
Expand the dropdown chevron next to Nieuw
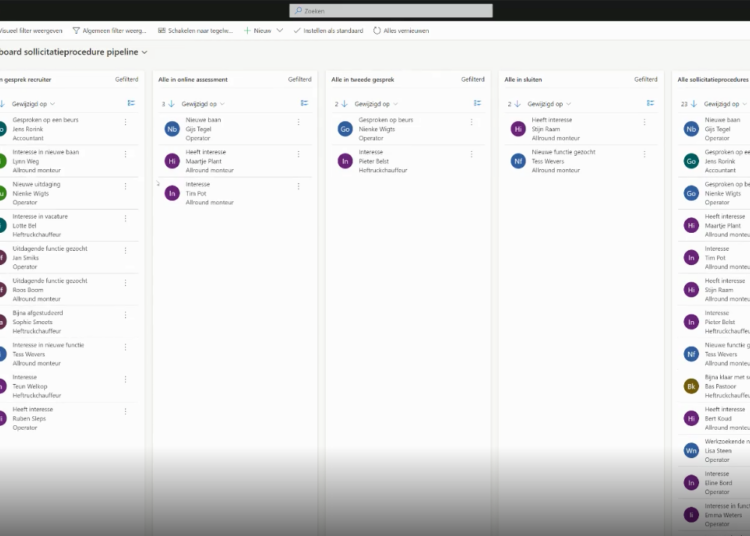[x=280, y=31]
